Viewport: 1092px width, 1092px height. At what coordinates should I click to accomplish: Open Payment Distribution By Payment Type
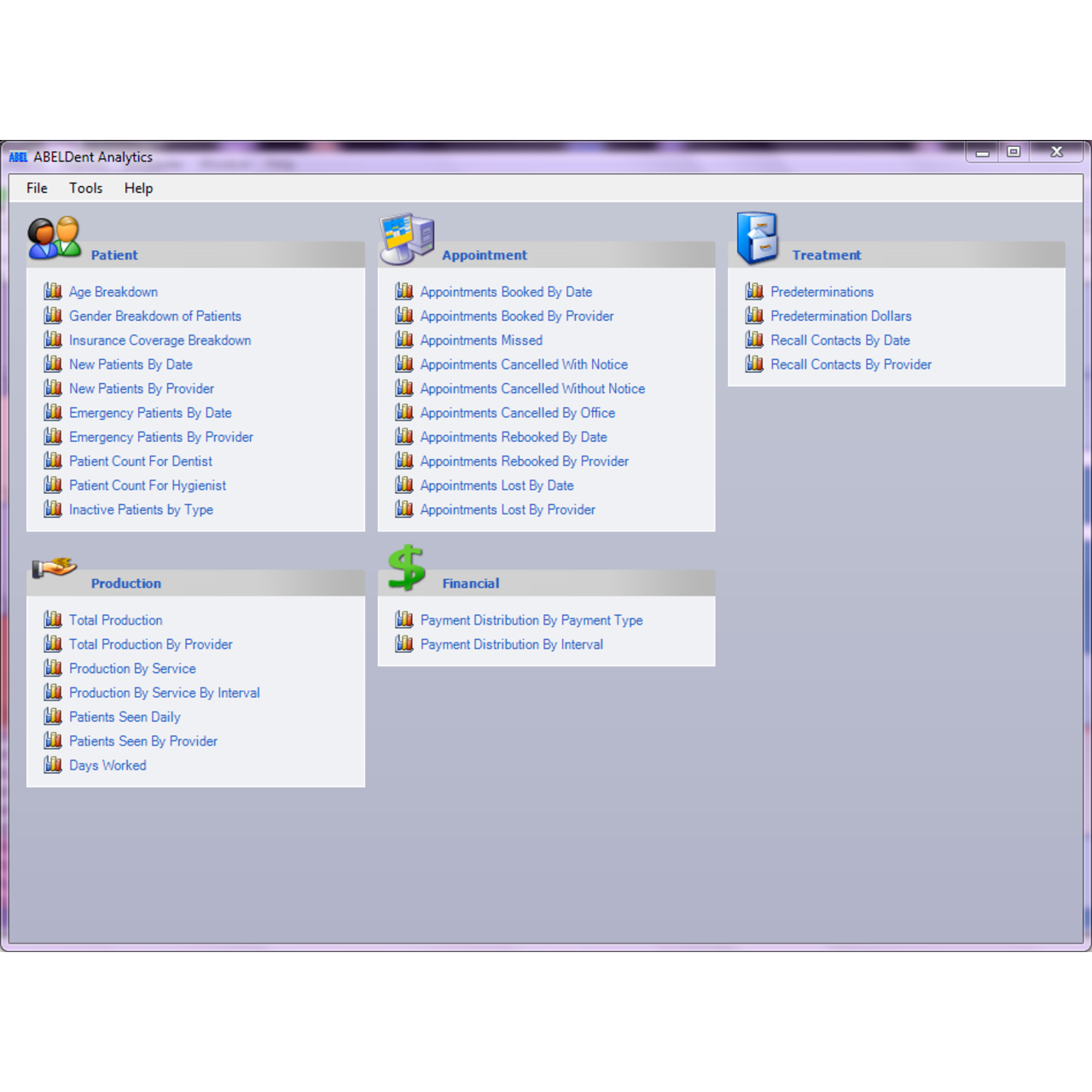[531, 620]
